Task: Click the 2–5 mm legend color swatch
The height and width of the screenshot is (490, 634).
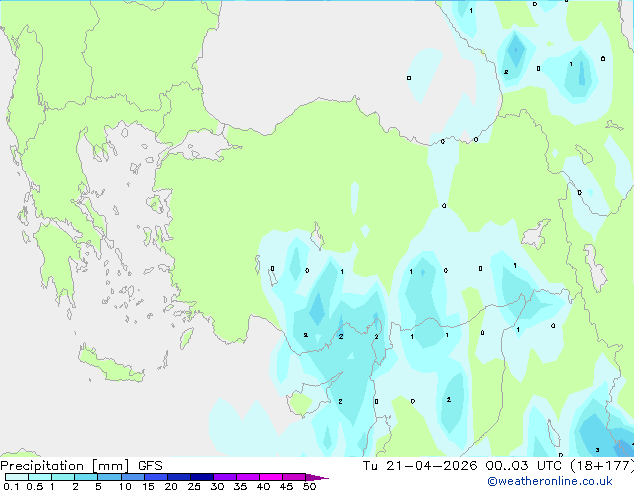Action: click(86, 477)
